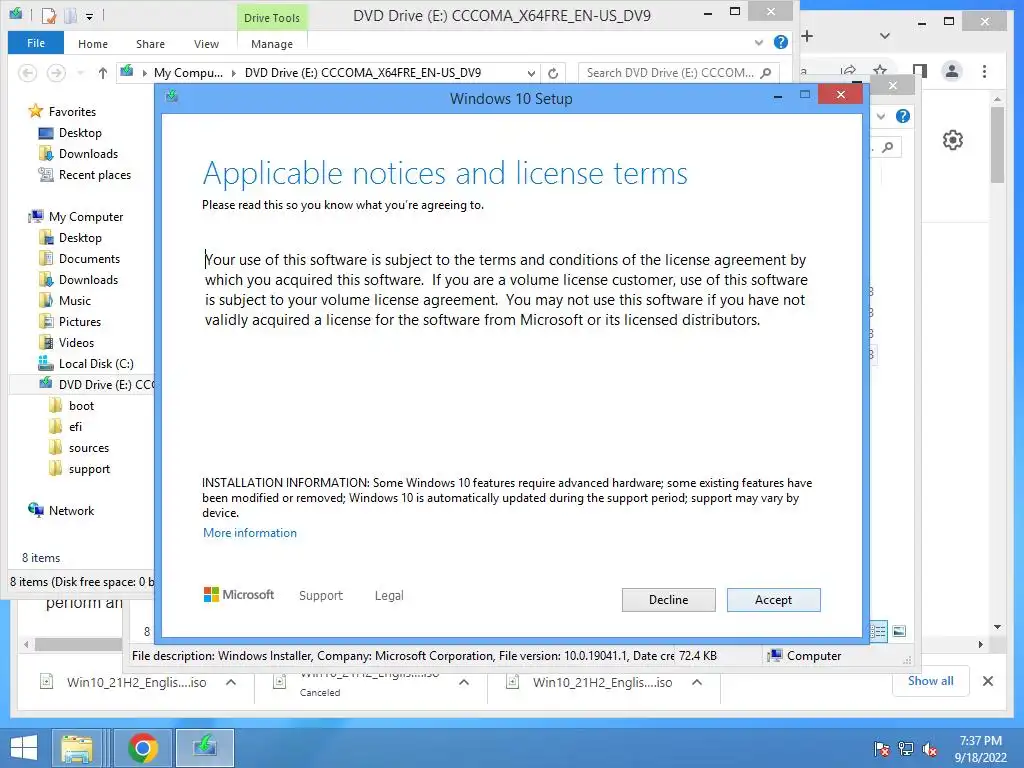
Task: Open network status tray icon
Action: 906,749
